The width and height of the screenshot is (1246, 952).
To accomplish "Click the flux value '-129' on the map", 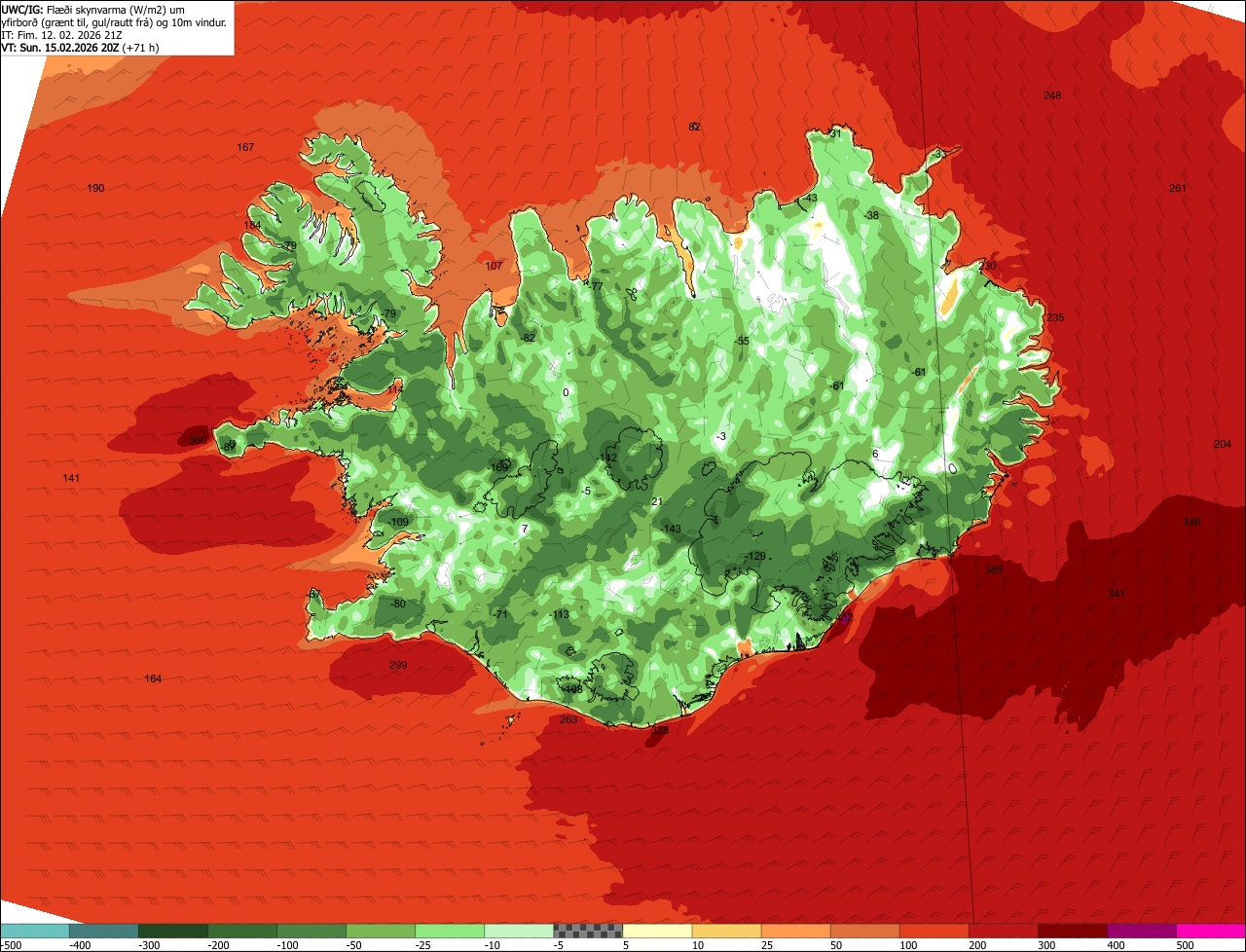I will 756,556.
